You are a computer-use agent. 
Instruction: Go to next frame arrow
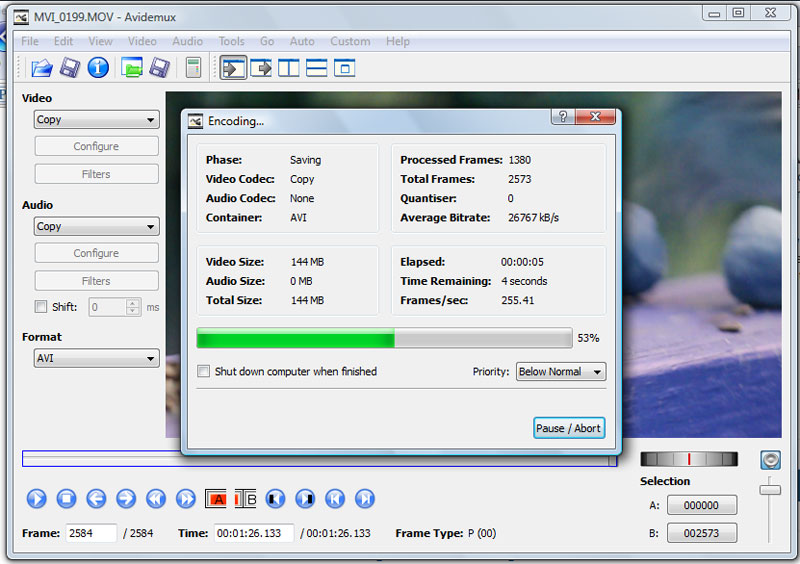126,498
